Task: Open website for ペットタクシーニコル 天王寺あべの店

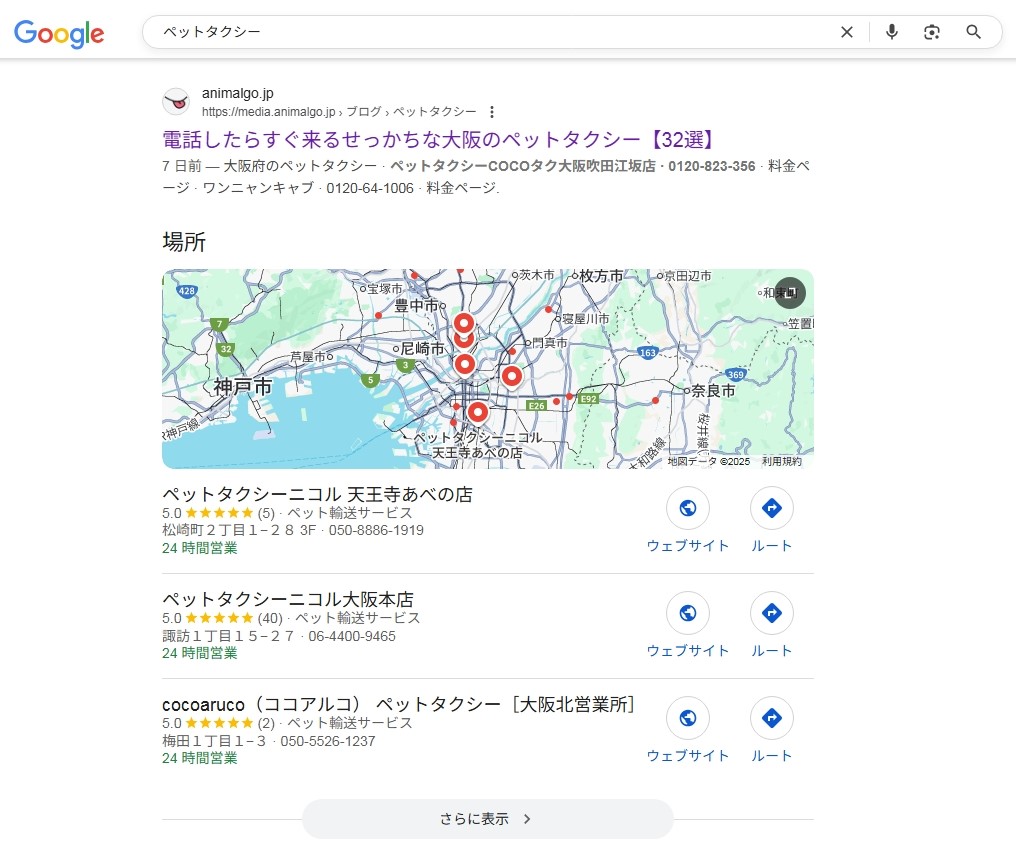Action: (x=688, y=509)
